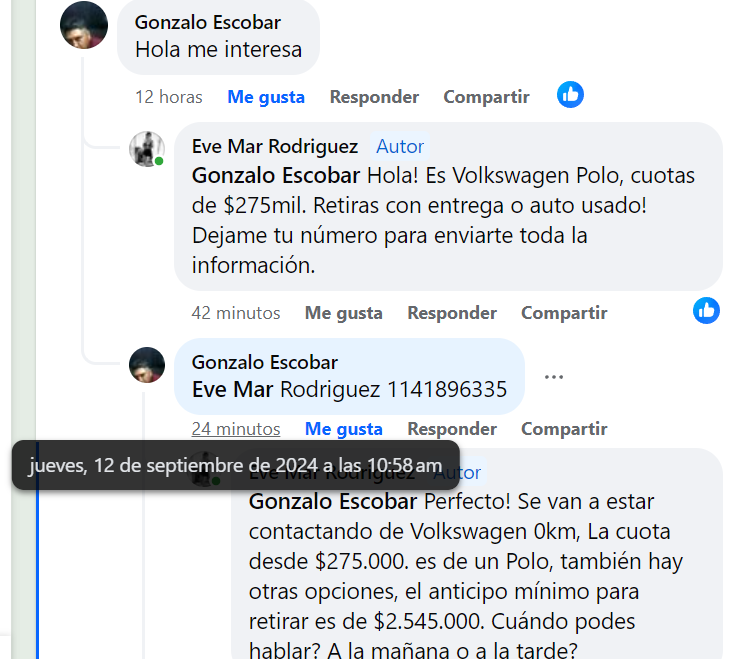
Task: Toggle 'Me gusta' on the 42 minutos reply
Action: pos(344,313)
